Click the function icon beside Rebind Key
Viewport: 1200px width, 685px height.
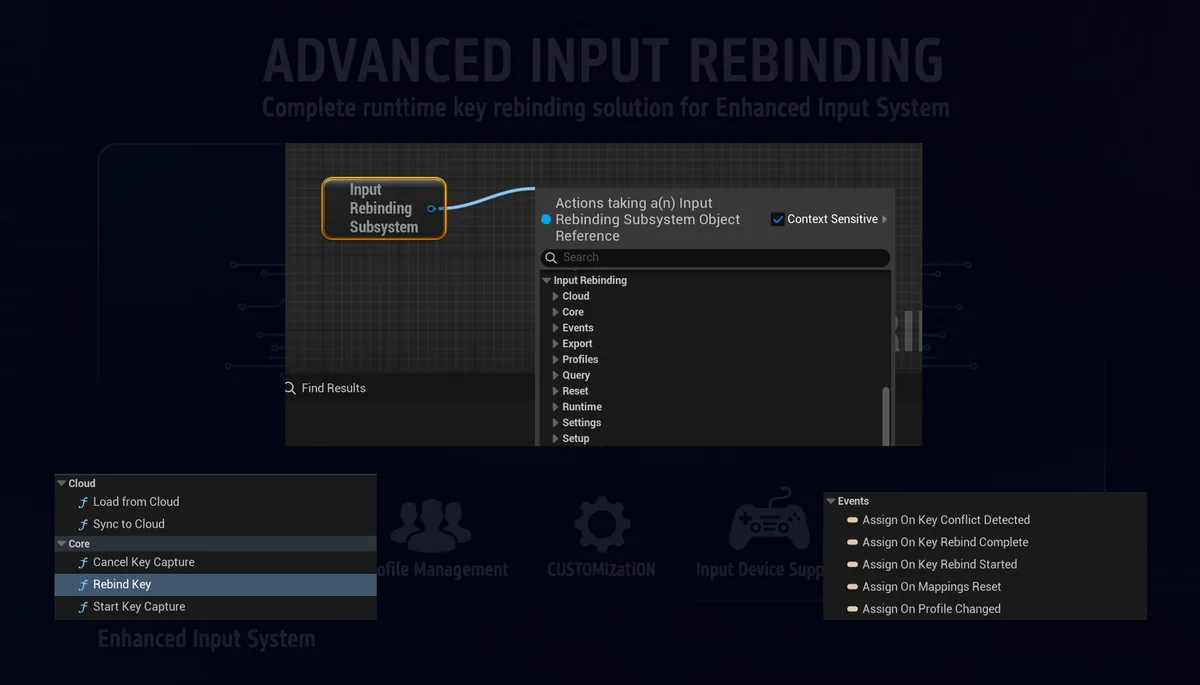tap(83, 584)
